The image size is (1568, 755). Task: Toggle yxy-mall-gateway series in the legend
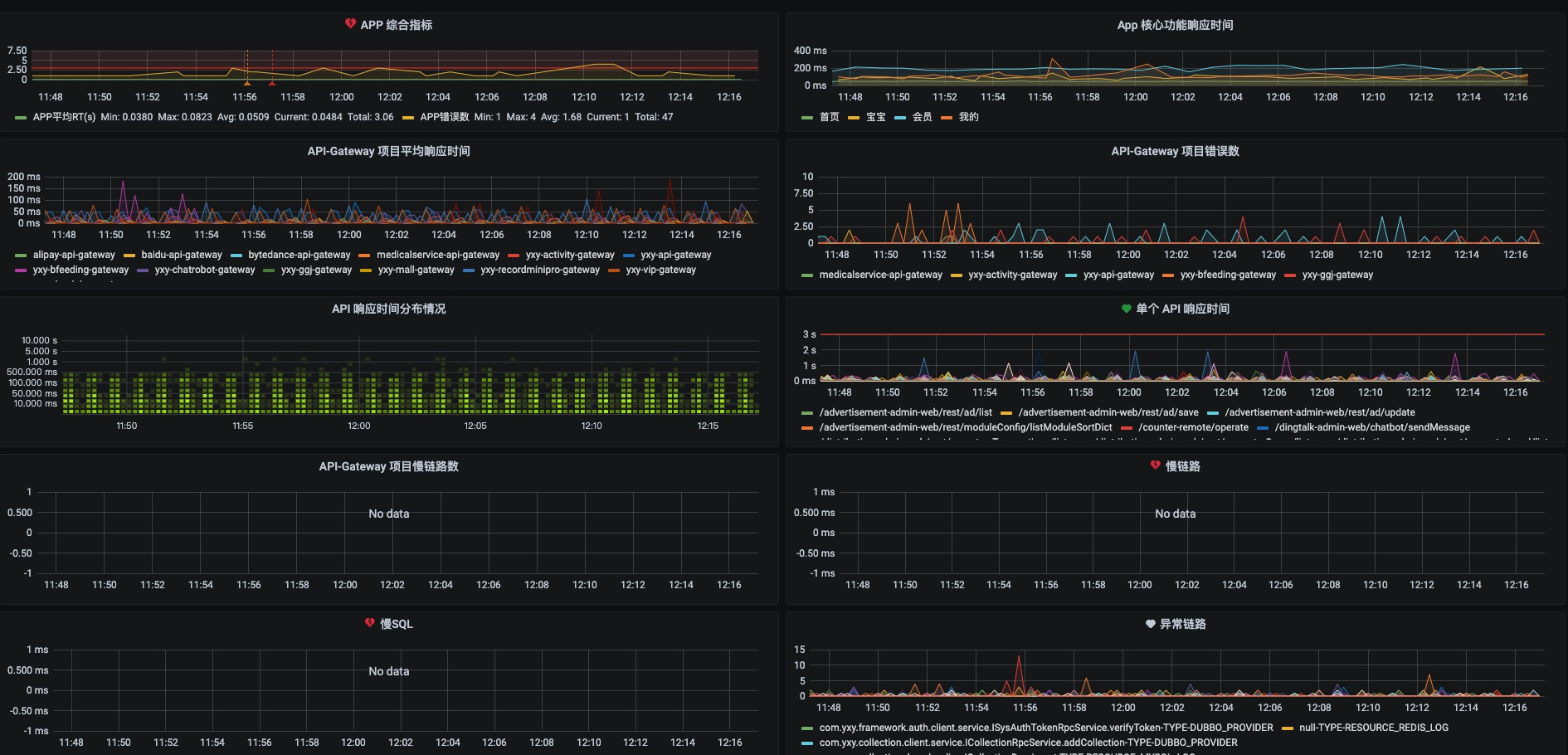[x=416, y=270]
